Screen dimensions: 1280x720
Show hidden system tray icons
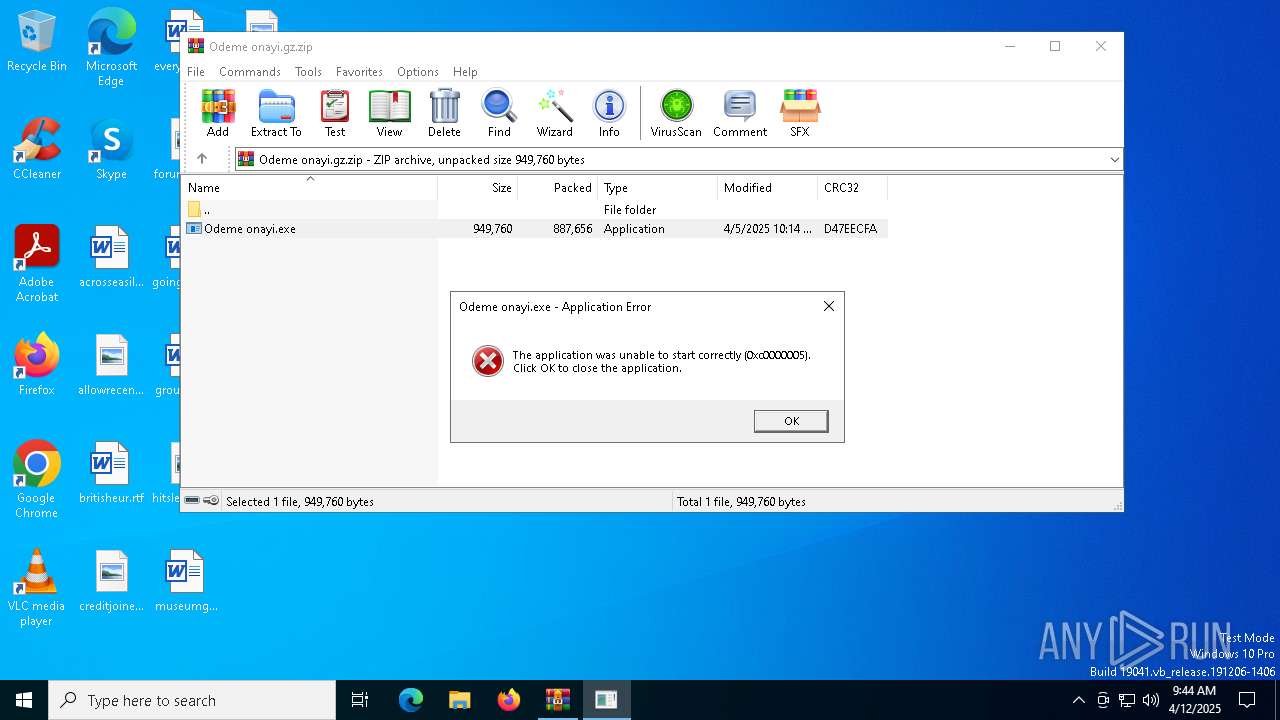tap(1078, 700)
